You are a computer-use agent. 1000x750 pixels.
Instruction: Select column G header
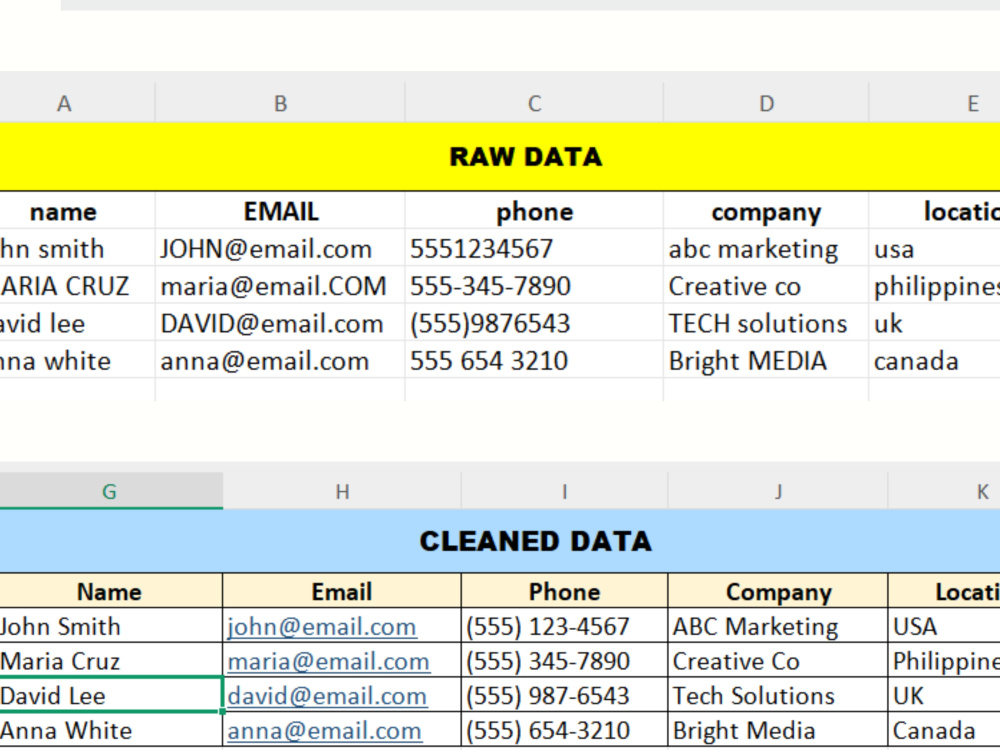coord(111,491)
